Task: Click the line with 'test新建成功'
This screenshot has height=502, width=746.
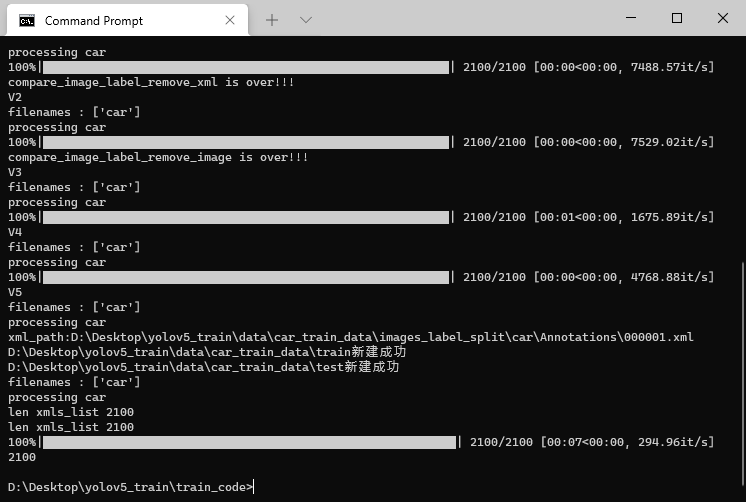Action: pyautogui.click(x=204, y=367)
